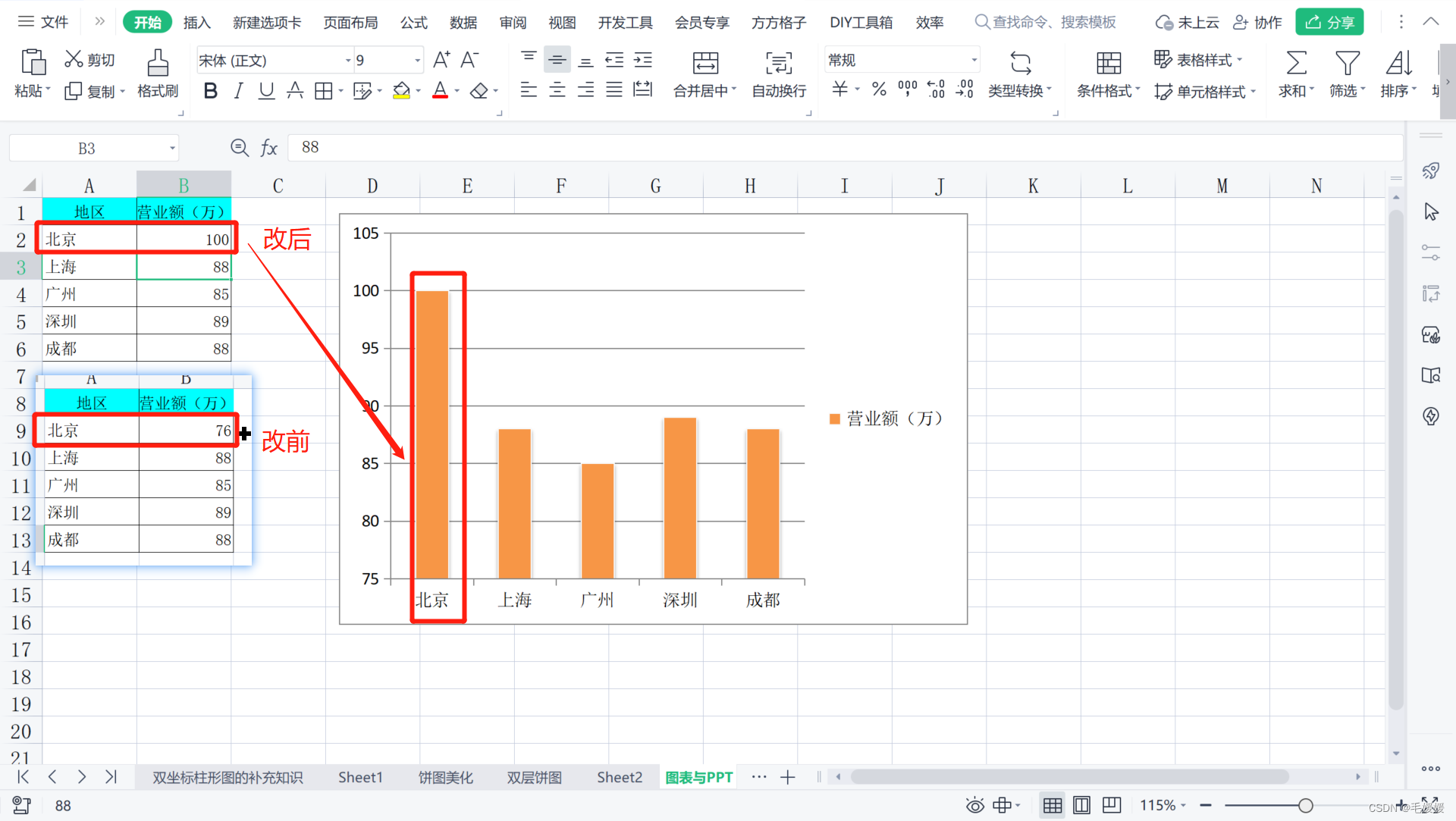1456x821 pixels.
Task: Toggle italic formatting
Action: [238, 92]
